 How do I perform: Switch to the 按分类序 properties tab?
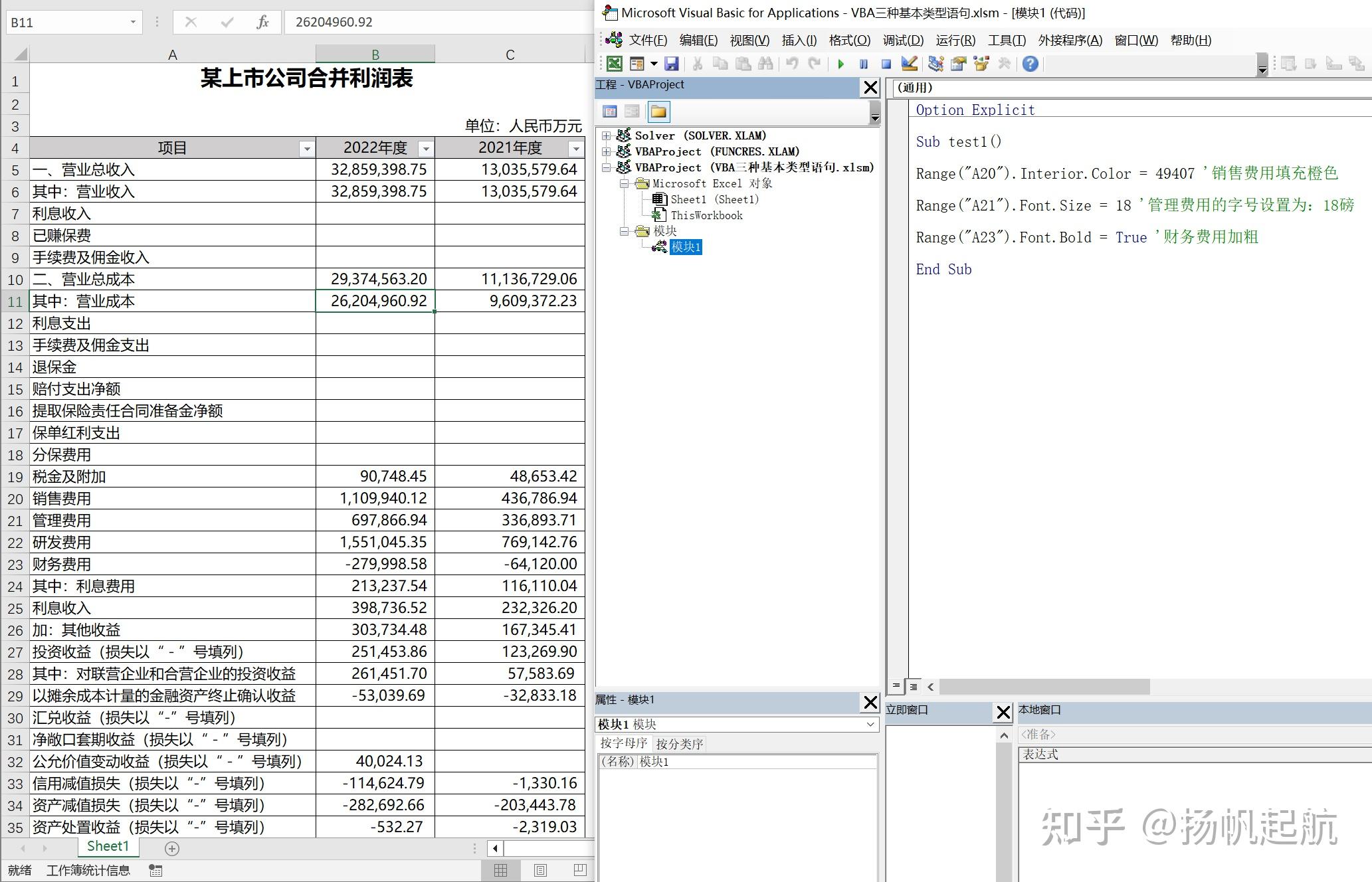tap(679, 744)
